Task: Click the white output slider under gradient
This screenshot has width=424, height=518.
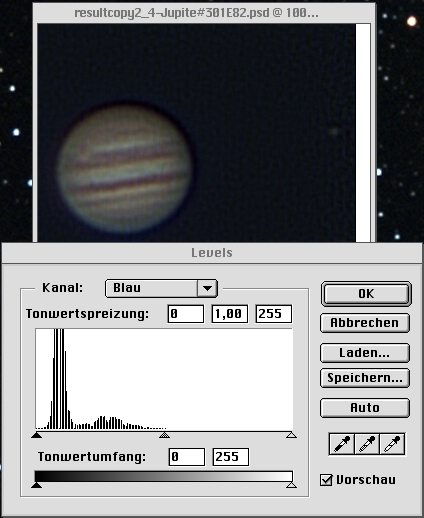Action: [x=292, y=485]
